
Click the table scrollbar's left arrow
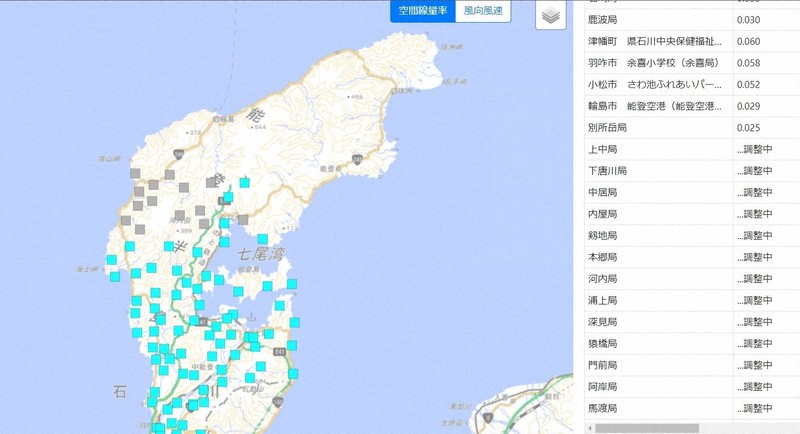click(x=589, y=428)
